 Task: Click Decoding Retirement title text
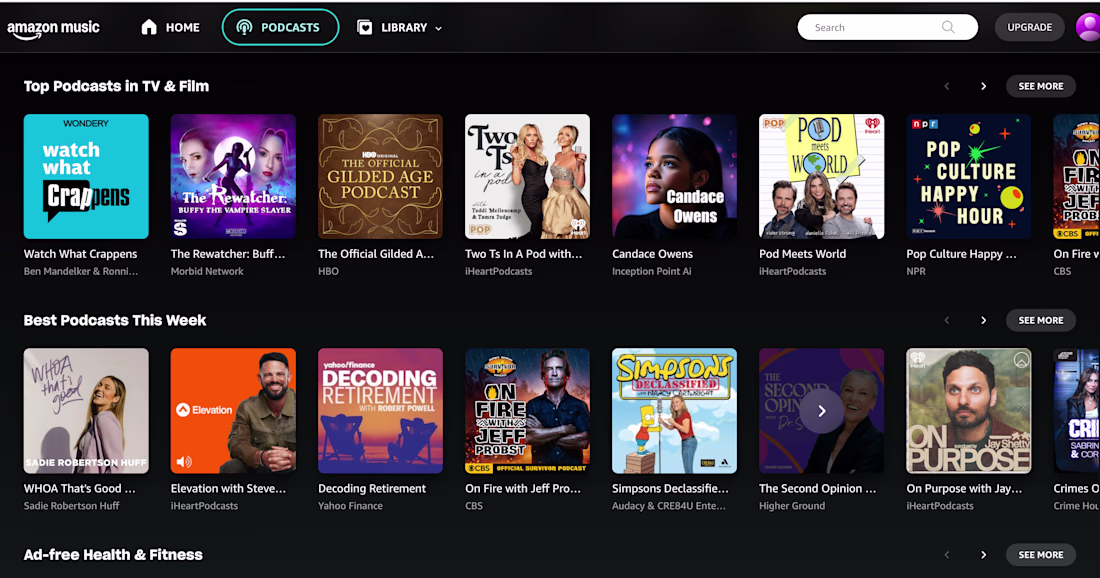pyautogui.click(x=372, y=488)
